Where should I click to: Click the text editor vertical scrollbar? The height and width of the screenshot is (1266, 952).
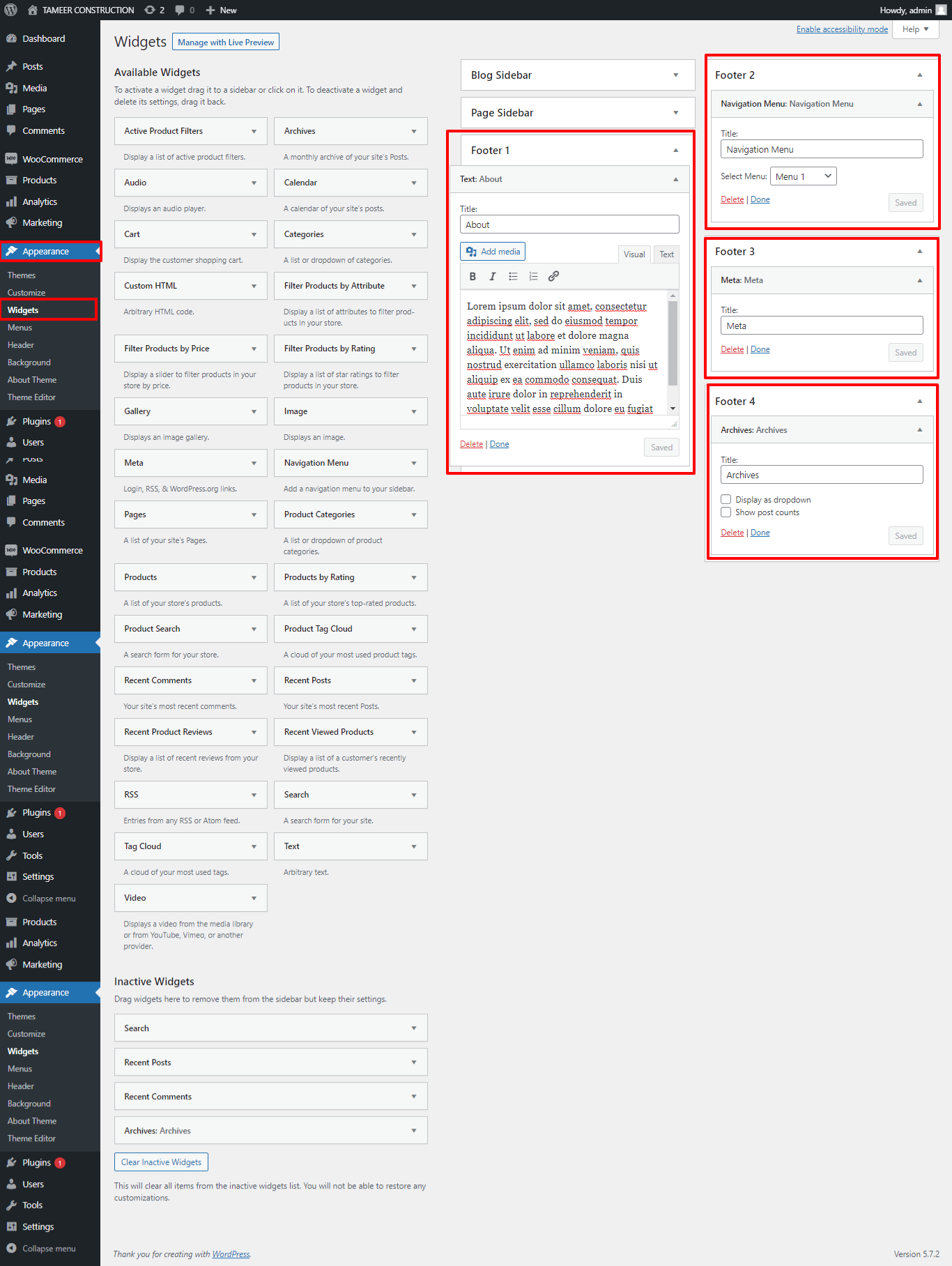[x=673, y=343]
